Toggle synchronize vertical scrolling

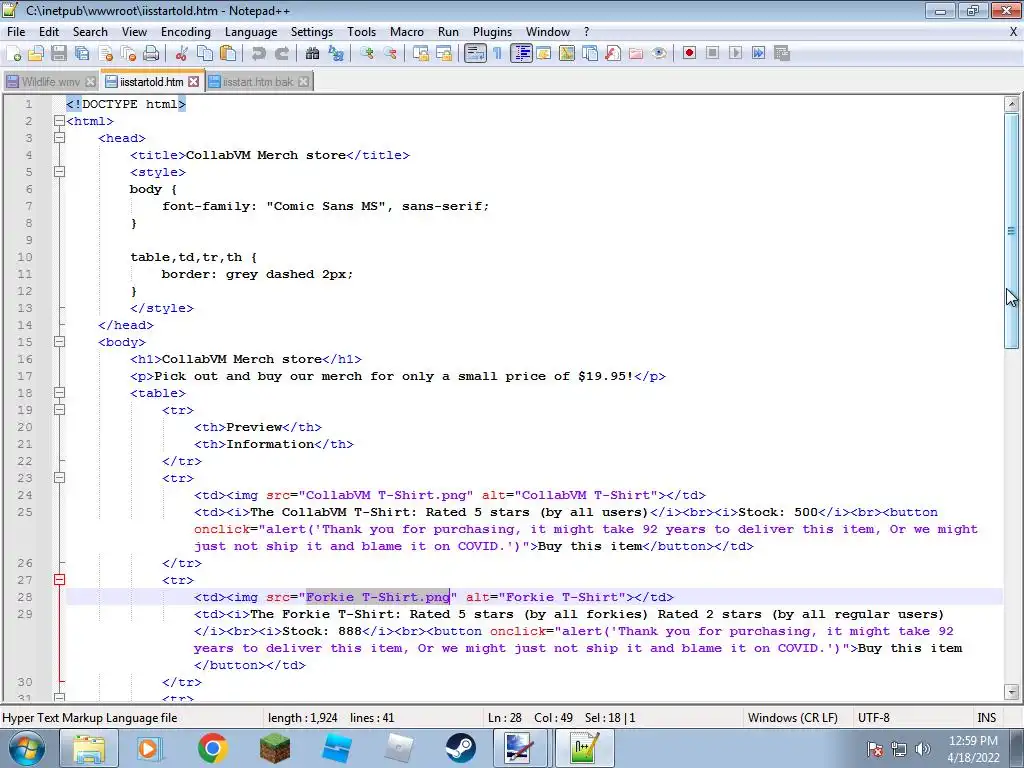(x=421, y=54)
